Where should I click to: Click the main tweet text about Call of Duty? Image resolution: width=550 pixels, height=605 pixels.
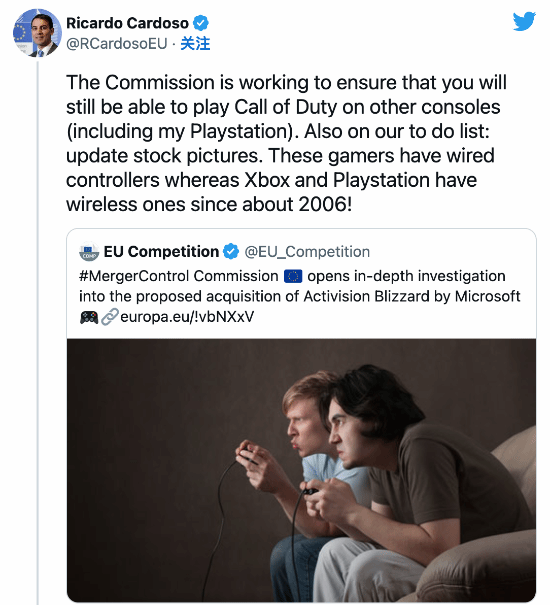[x=286, y=143]
